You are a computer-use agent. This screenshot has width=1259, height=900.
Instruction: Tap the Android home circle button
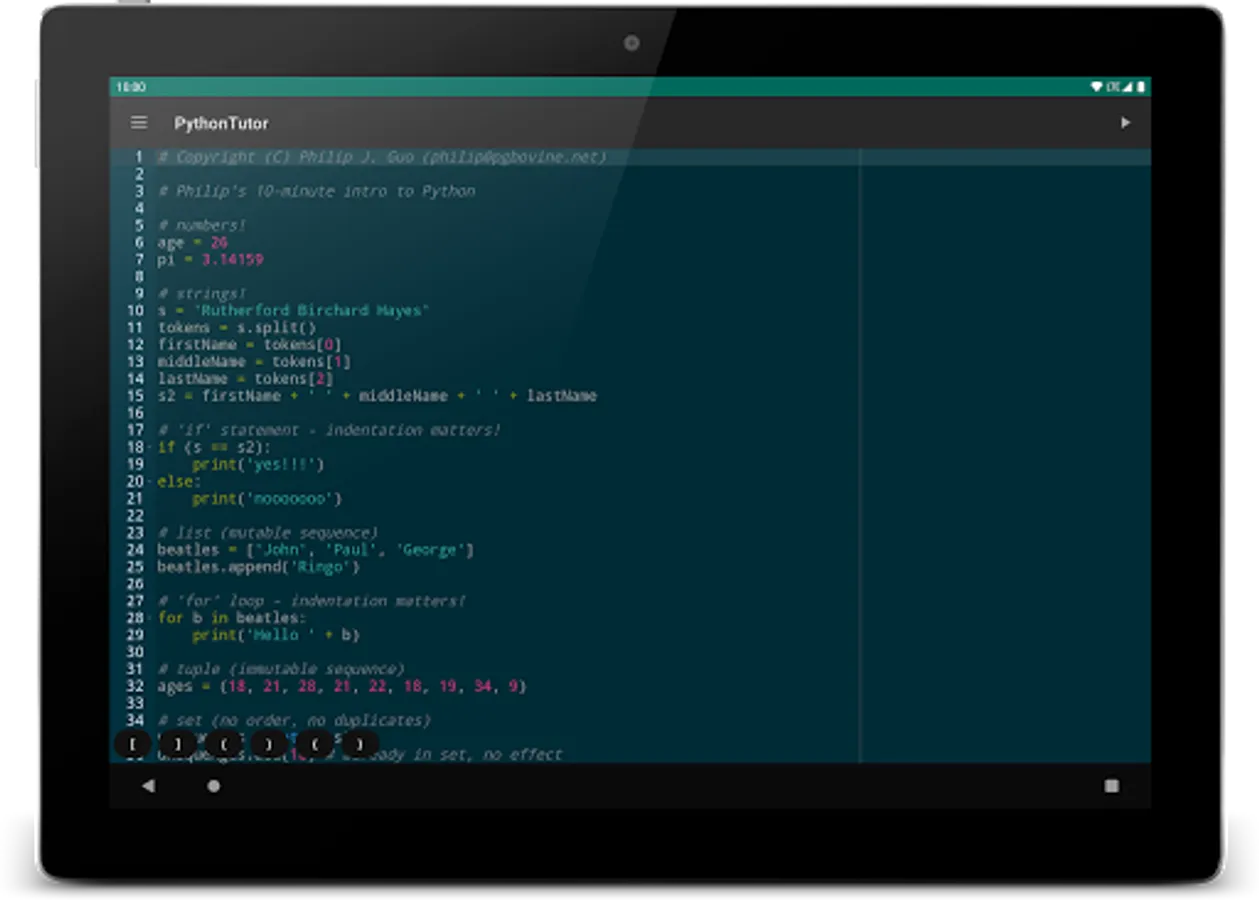tap(213, 786)
